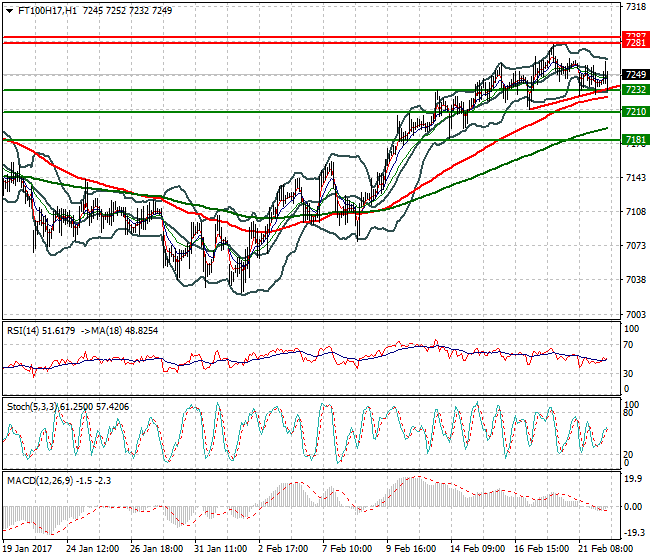Viewport: 660px width, 560px height.
Task: Click the 7003 price scale value
Action: point(636,315)
